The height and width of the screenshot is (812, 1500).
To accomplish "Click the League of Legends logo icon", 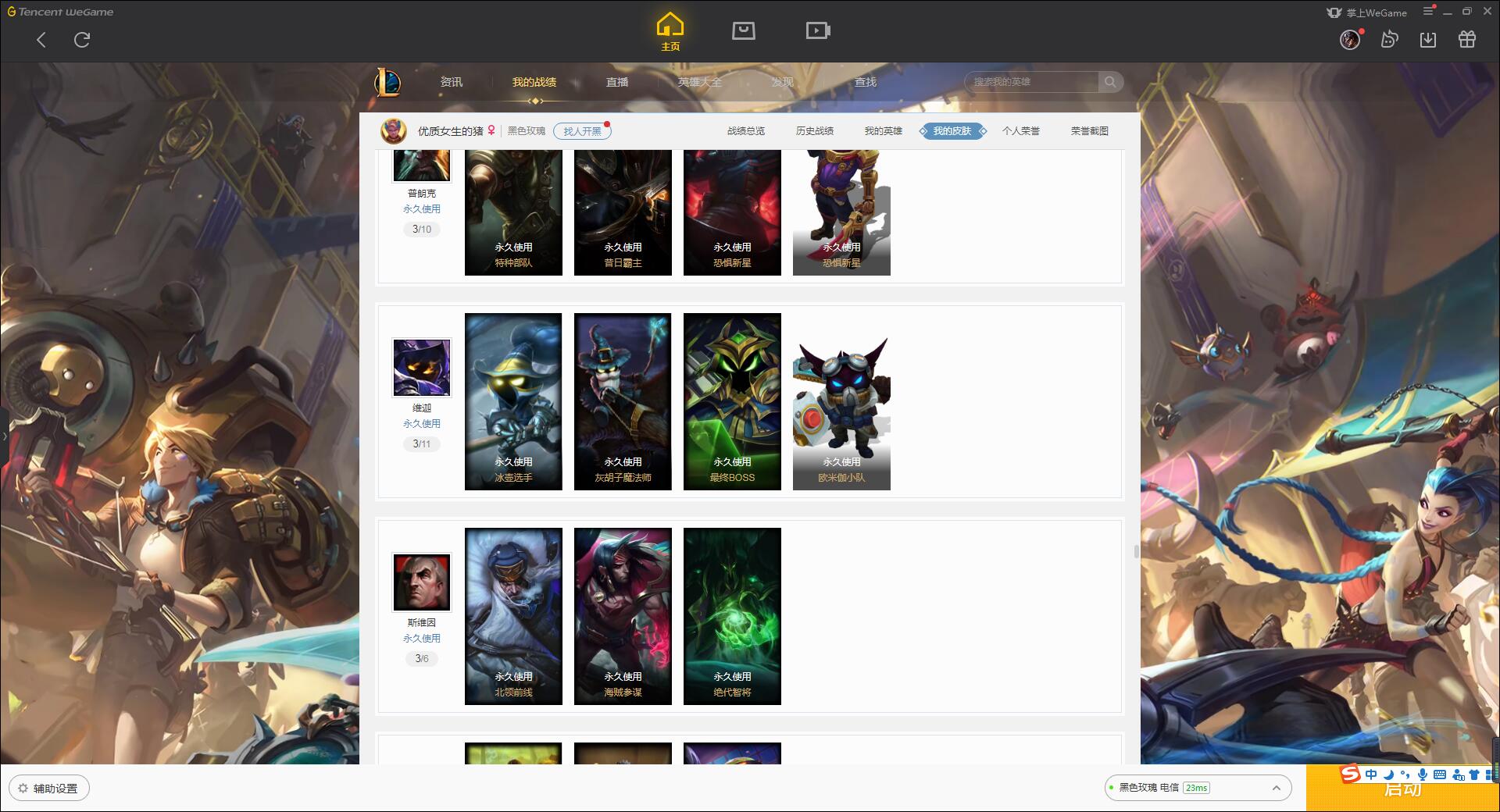I will coord(388,82).
